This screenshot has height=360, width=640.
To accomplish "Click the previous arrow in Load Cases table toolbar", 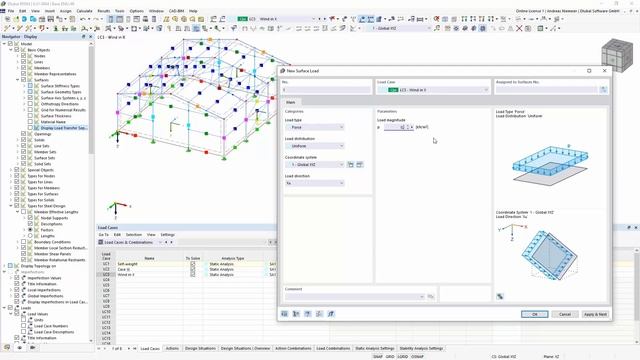I will coord(166,242).
